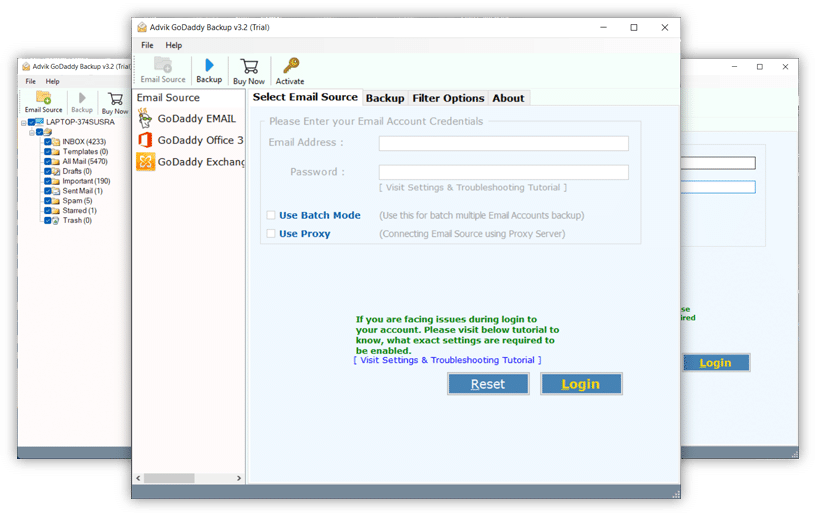Screen dimensions: 815x516
Task: Uncheck the All Mail (5470) checkbox
Action: tap(48, 162)
